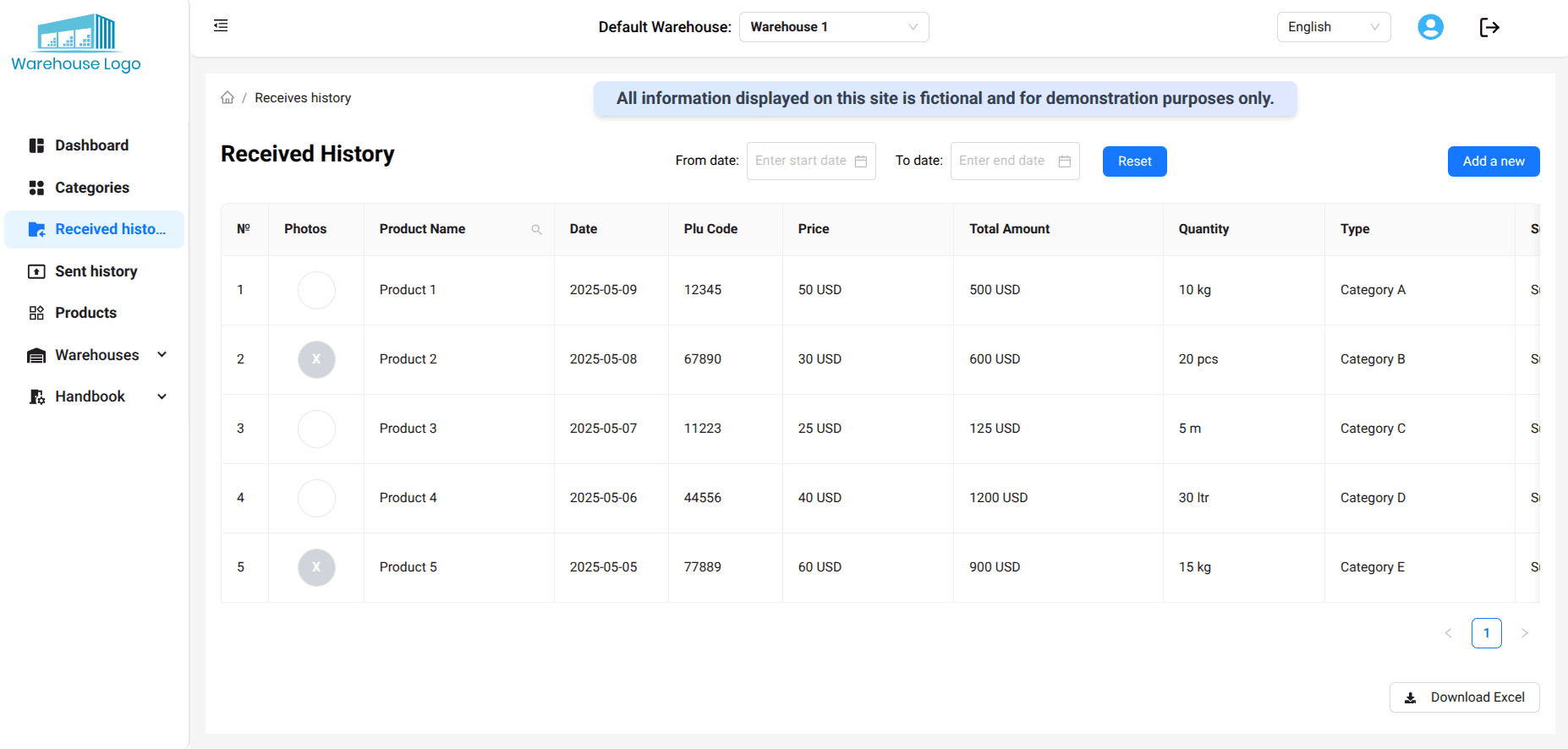Click the download icon in Download Excel

(1410, 698)
